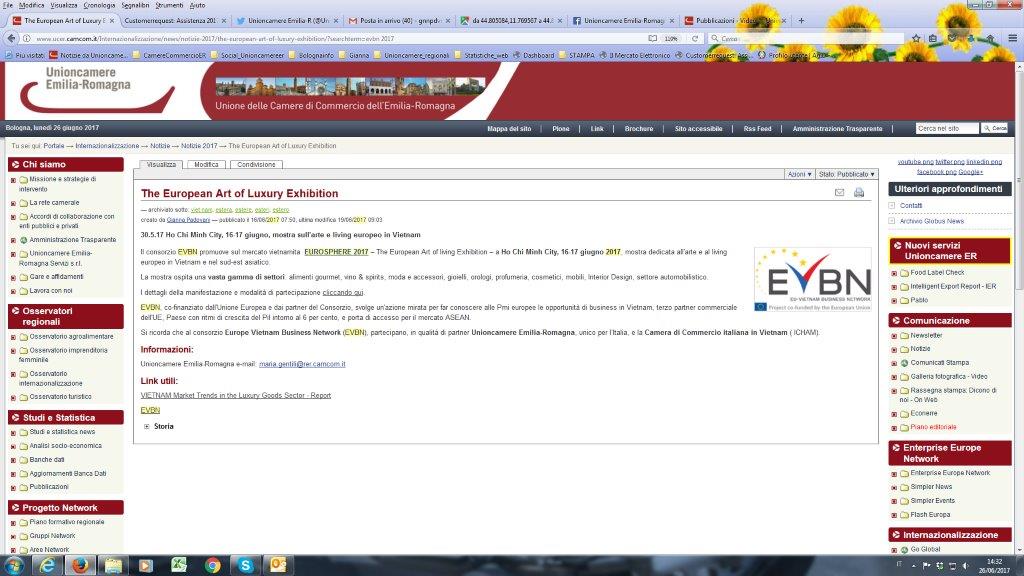Open the Cronologia menu in the menu bar
The height and width of the screenshot is (576, 1024).
(x=99, y=5)
